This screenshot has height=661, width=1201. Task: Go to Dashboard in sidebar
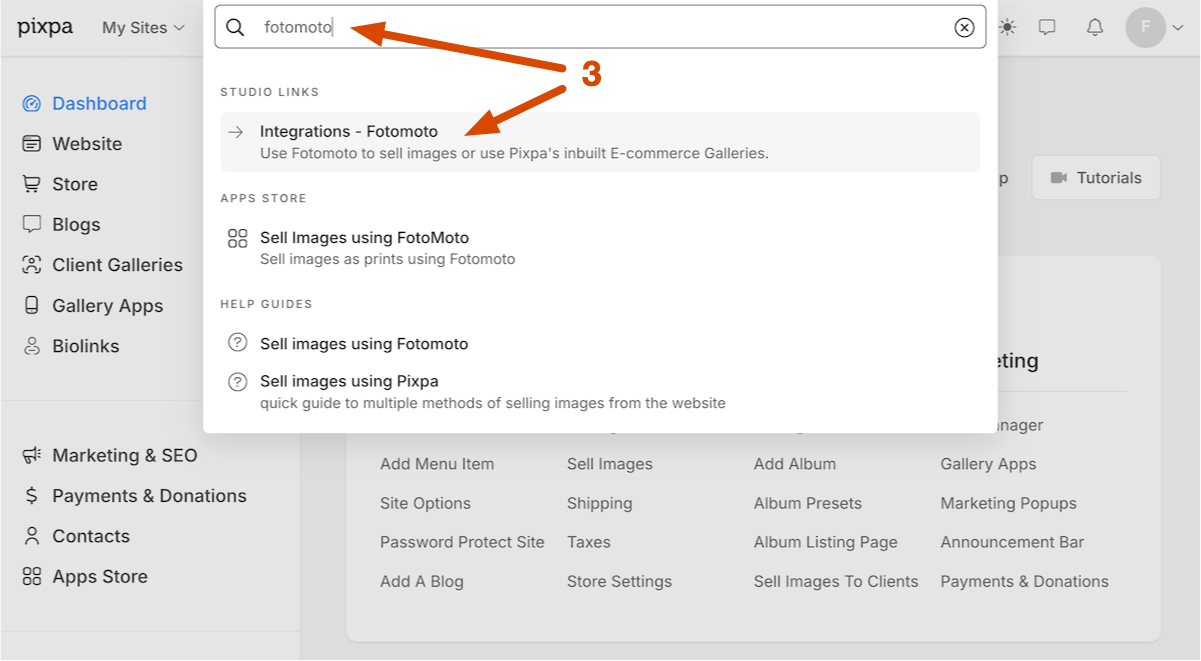(x=99, y=104)
